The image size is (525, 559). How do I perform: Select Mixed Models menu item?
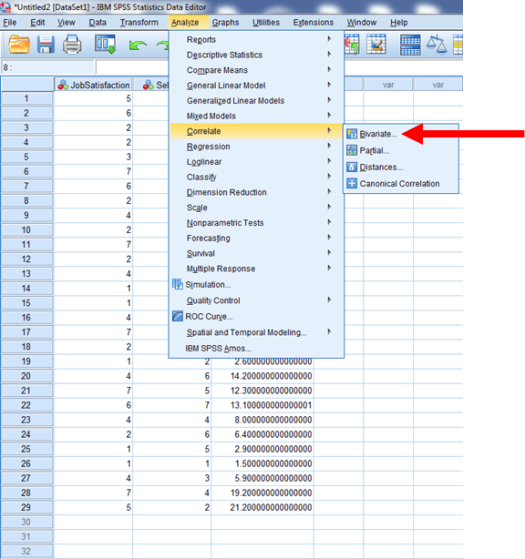(x=256, y=116)
